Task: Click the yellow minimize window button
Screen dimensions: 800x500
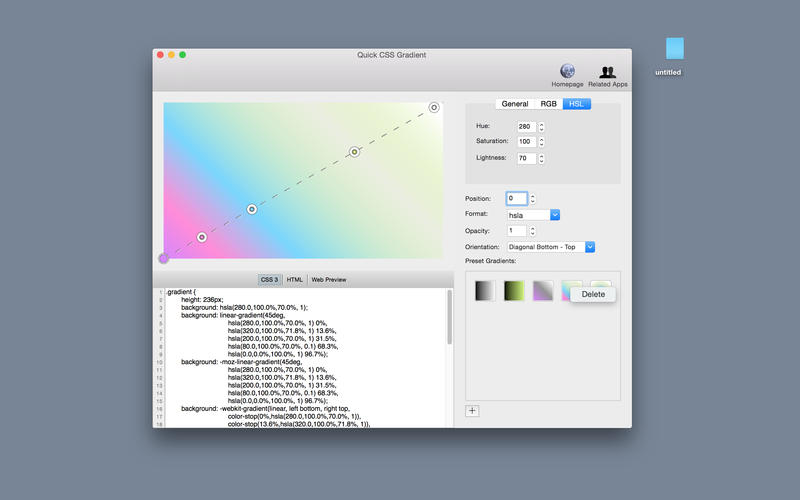Action: 171,55
